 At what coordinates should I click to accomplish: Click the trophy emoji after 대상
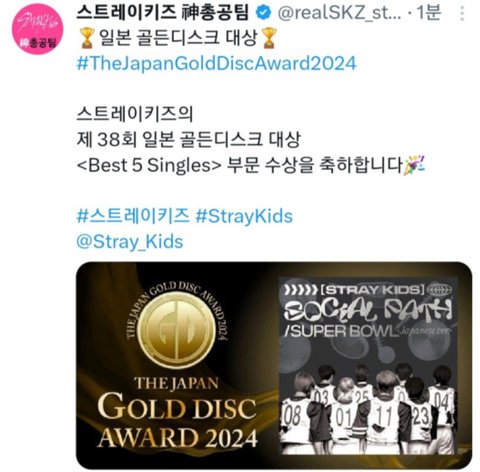pyautogui.click(x=268, y=38)
